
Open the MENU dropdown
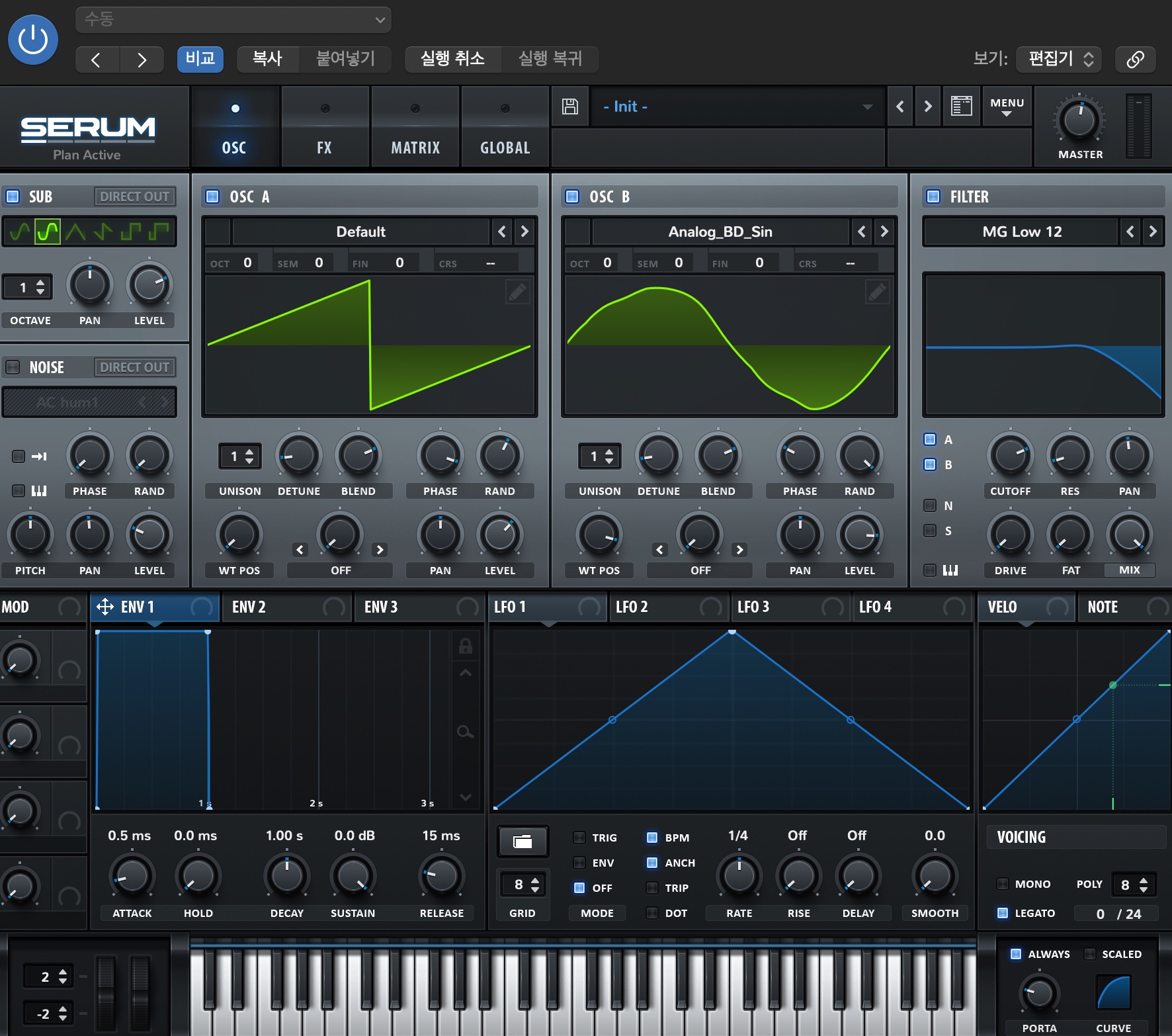click(1007, 107)
